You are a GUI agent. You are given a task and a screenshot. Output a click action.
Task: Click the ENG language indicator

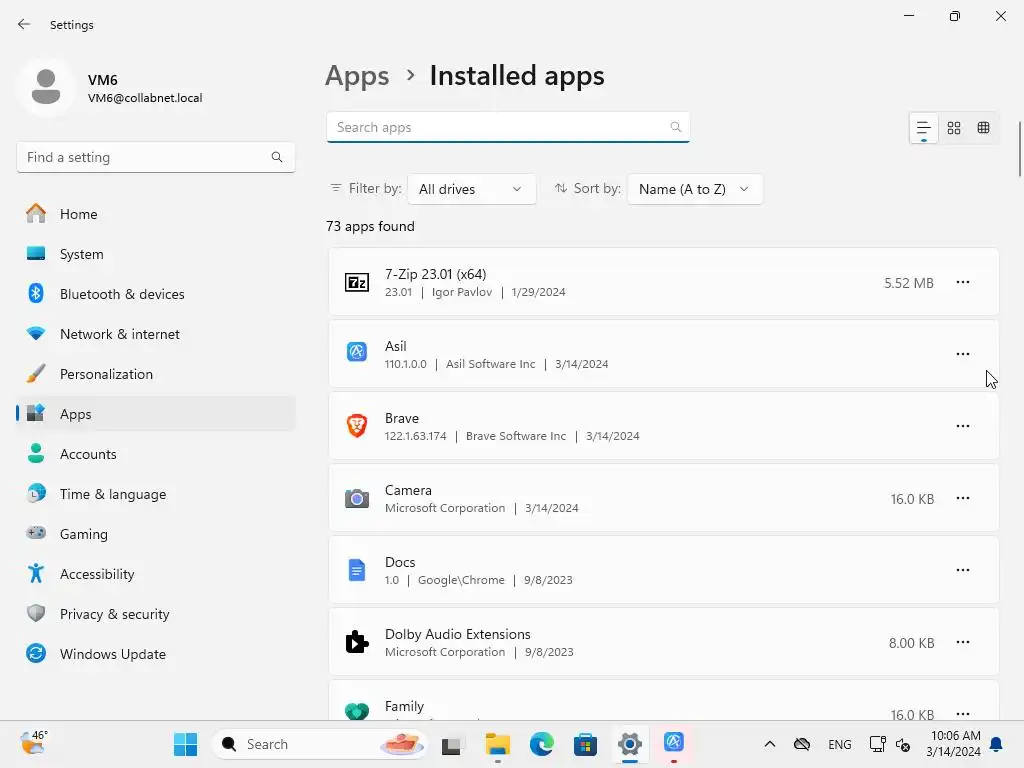[x=839, y=744]
